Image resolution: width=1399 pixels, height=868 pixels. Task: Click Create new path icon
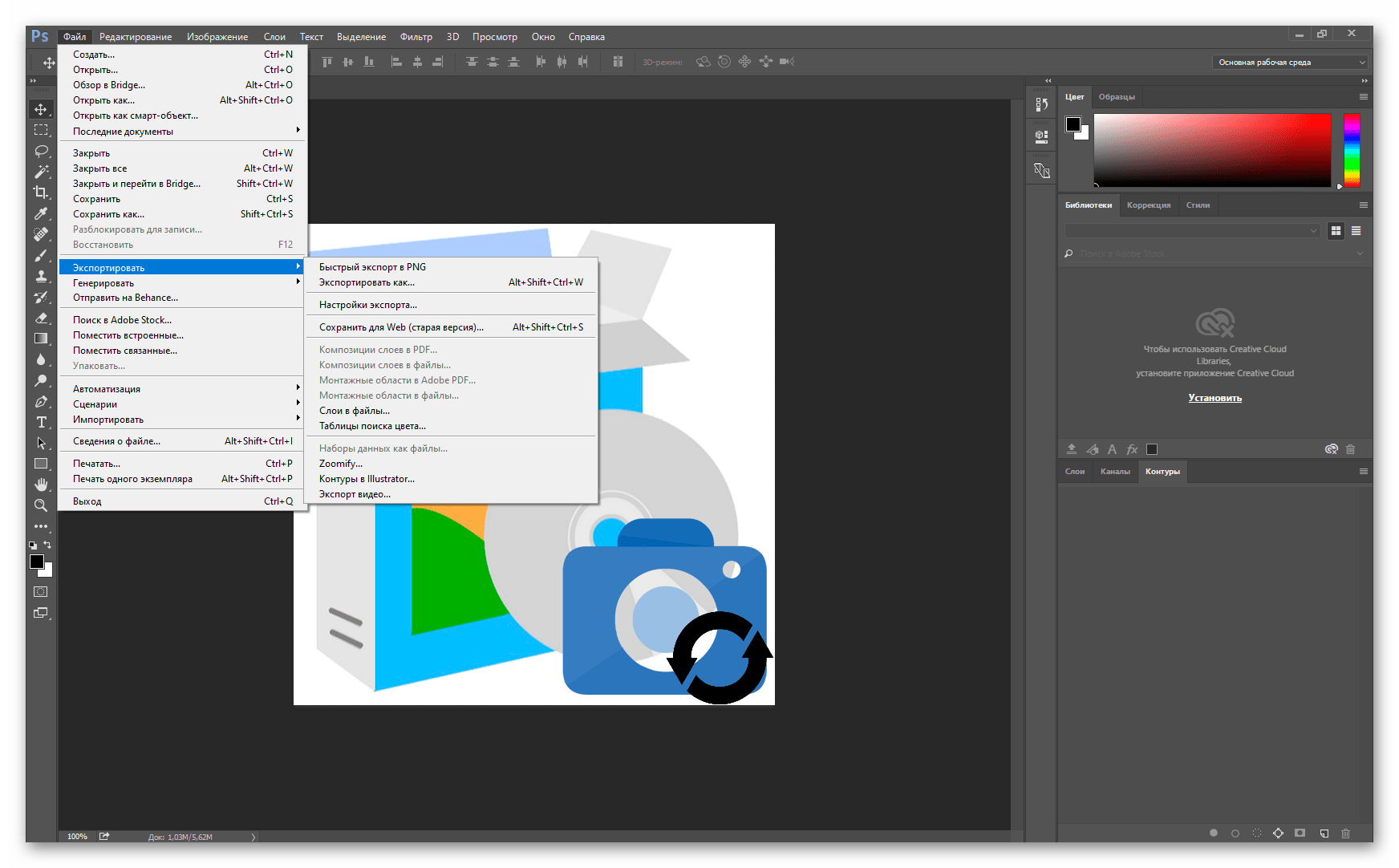[1324, 834]
